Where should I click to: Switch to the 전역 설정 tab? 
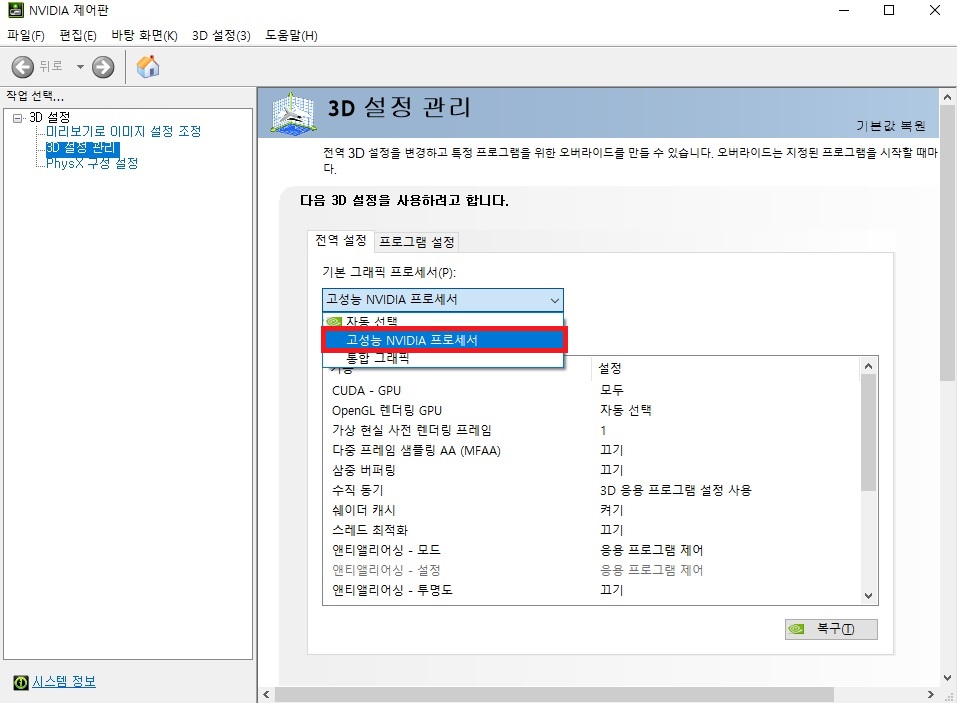tap(341, 240)
